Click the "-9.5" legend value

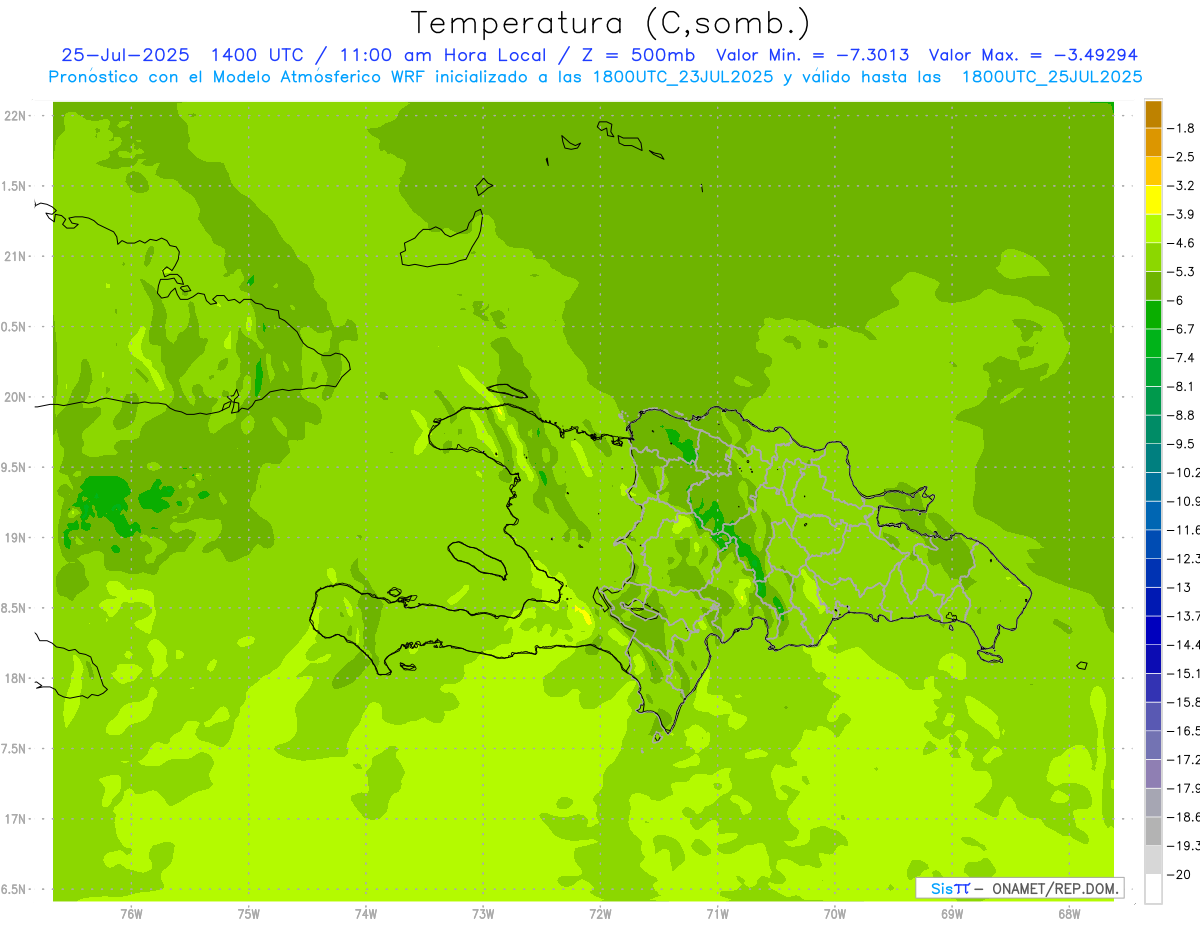1181,444
